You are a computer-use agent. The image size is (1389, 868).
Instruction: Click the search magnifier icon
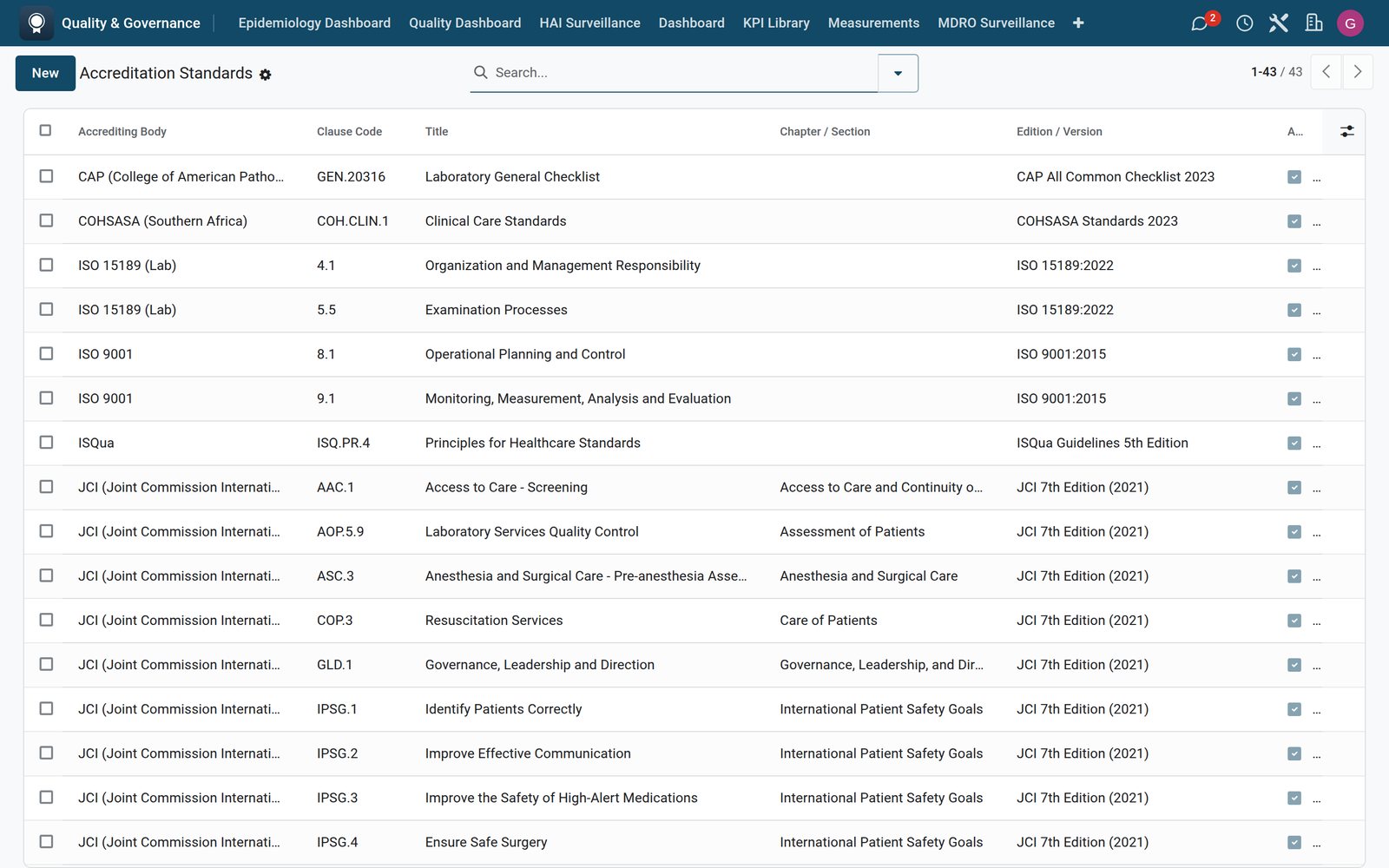480,73
